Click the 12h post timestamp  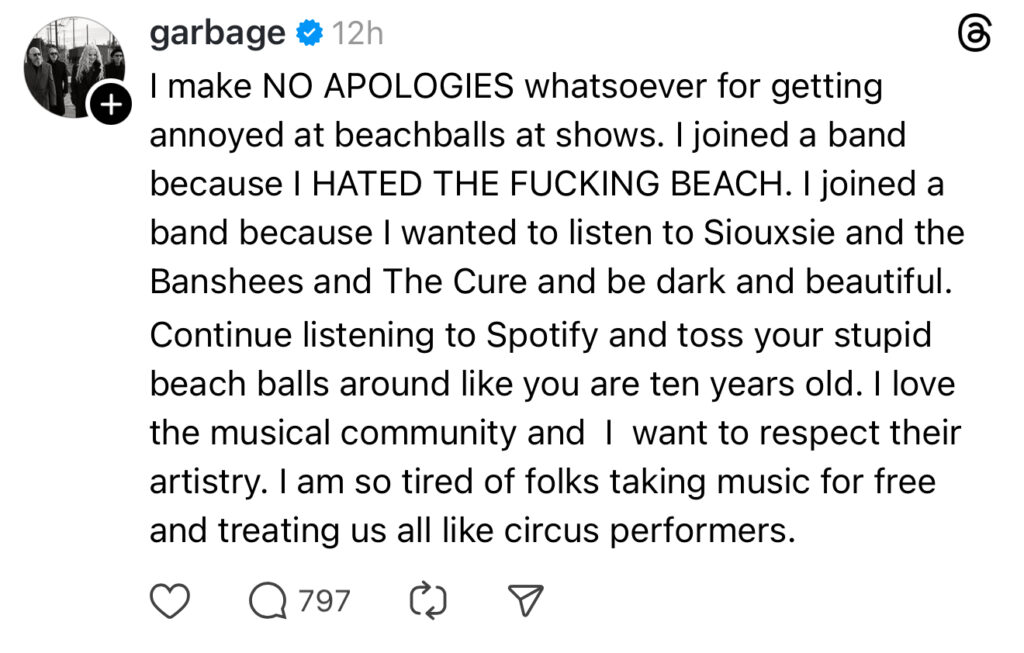tap(358, 34)
